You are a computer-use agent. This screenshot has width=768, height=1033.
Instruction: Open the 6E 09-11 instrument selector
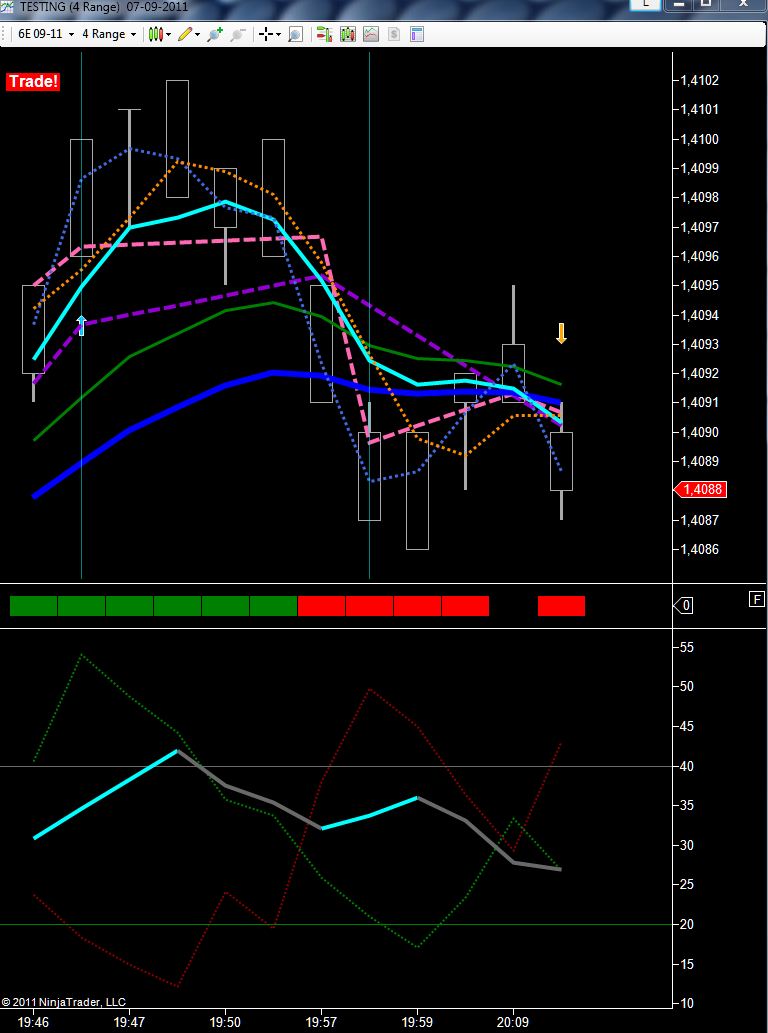(45, 34)
